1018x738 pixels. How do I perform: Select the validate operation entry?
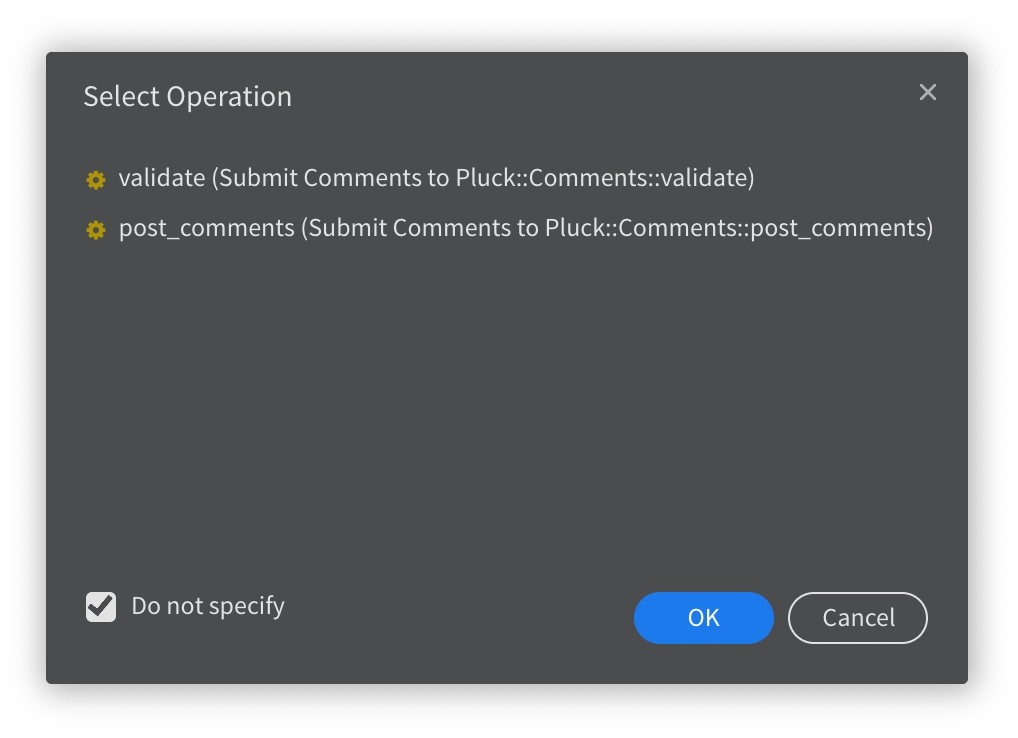[436, 179]
